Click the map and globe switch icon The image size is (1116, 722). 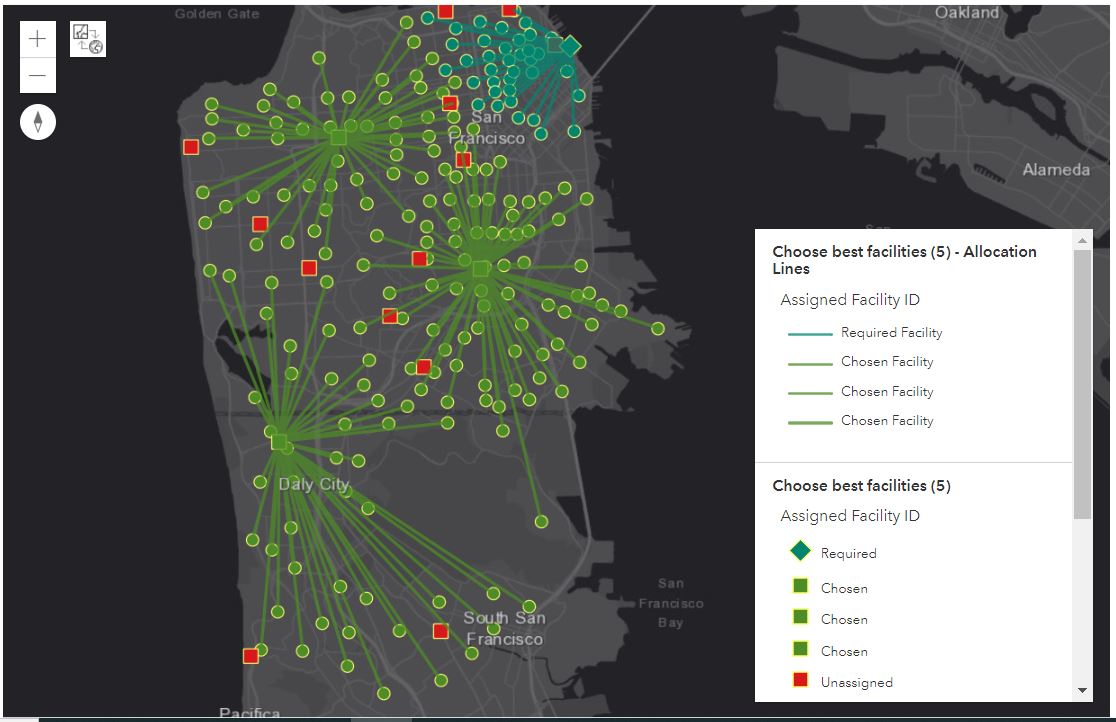coord(88,39)
